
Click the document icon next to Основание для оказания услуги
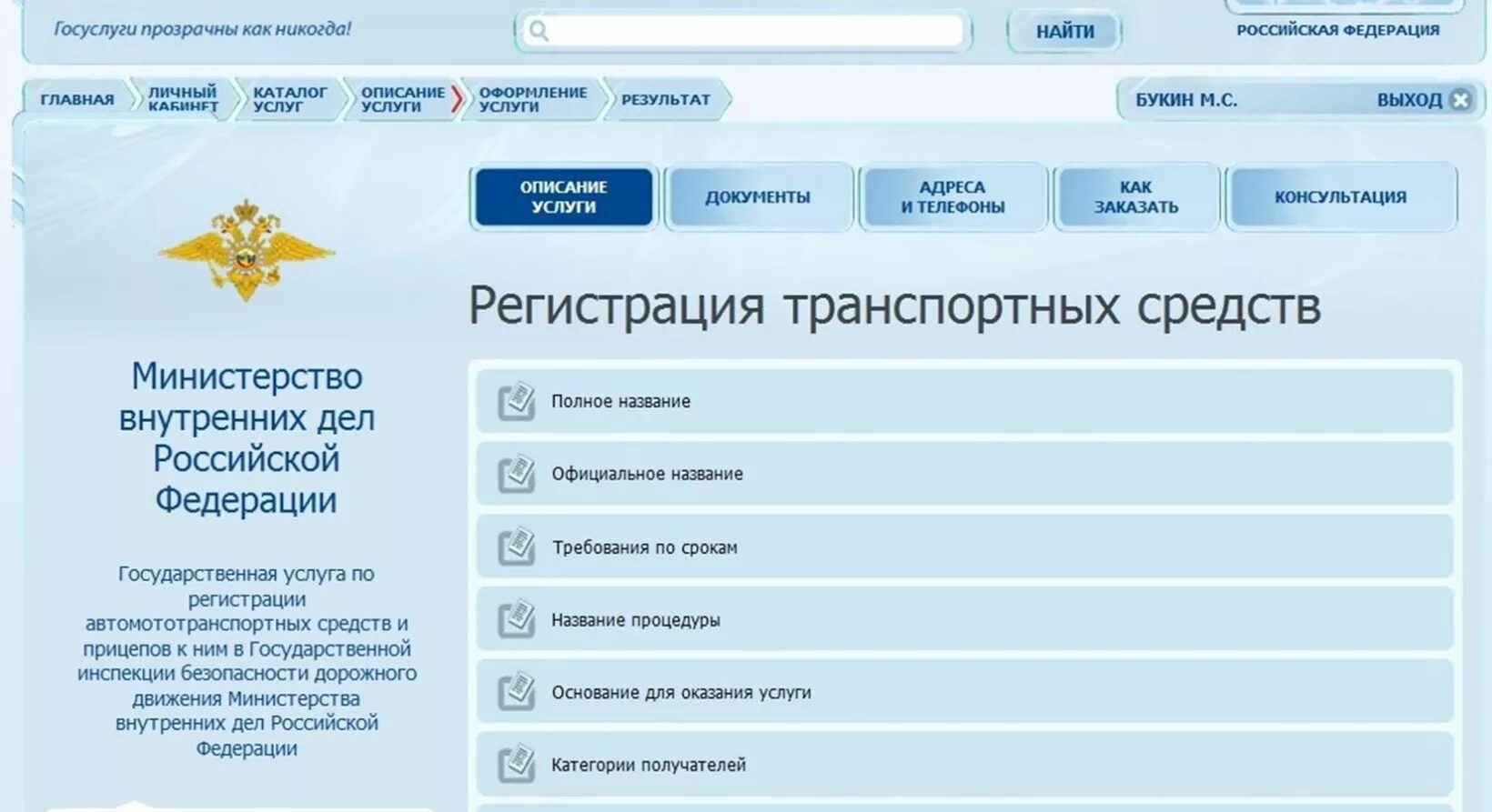point(517,692)
